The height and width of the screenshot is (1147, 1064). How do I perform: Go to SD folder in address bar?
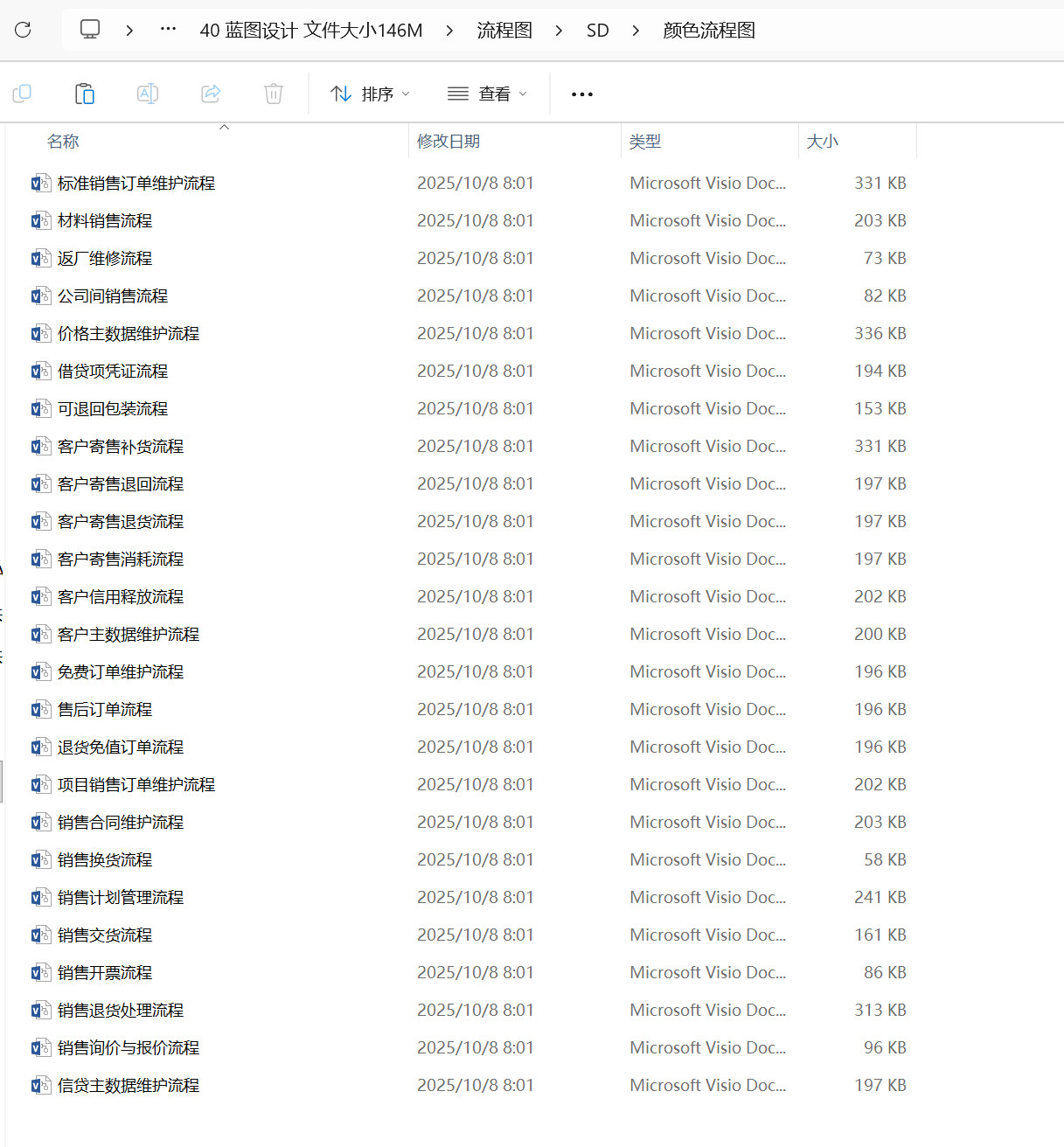(597, 31)
